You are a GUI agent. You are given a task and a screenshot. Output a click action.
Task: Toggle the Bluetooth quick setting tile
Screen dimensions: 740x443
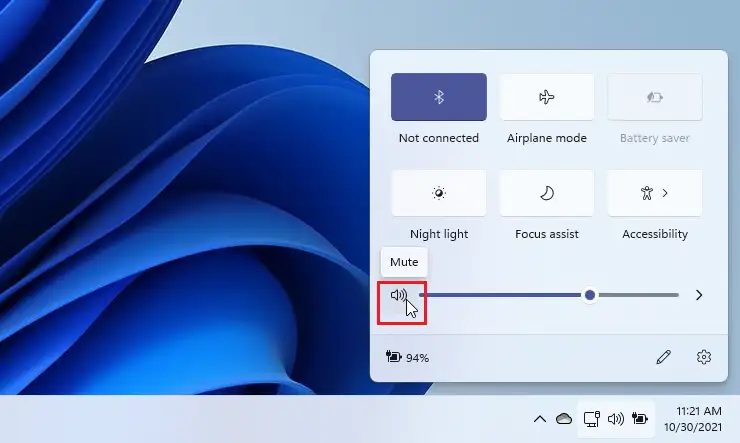tap(438, 97)
